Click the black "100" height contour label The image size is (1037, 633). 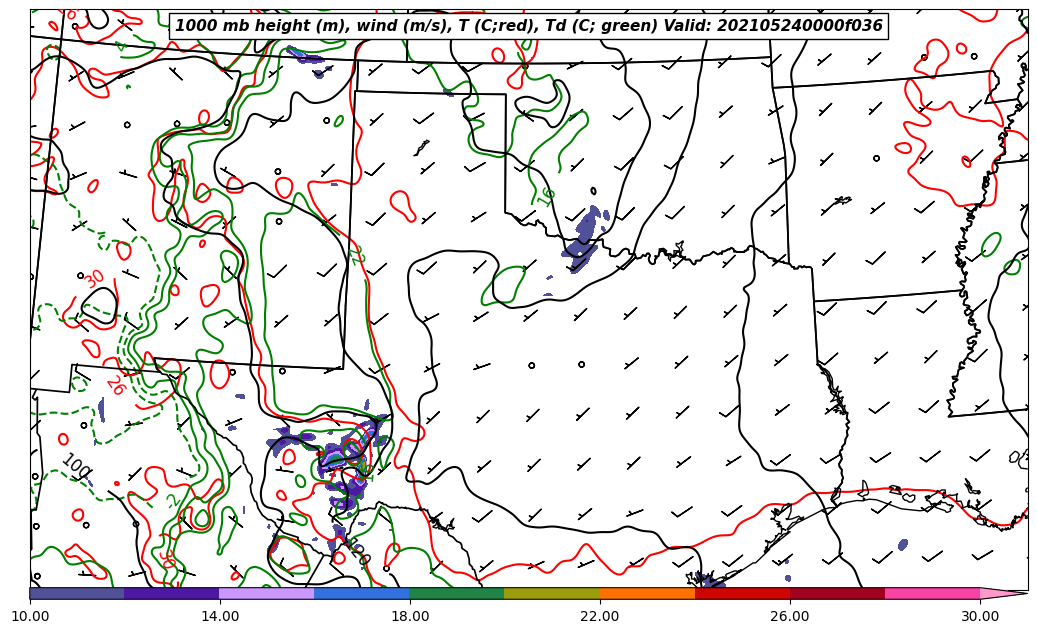(x=76, y=466)
